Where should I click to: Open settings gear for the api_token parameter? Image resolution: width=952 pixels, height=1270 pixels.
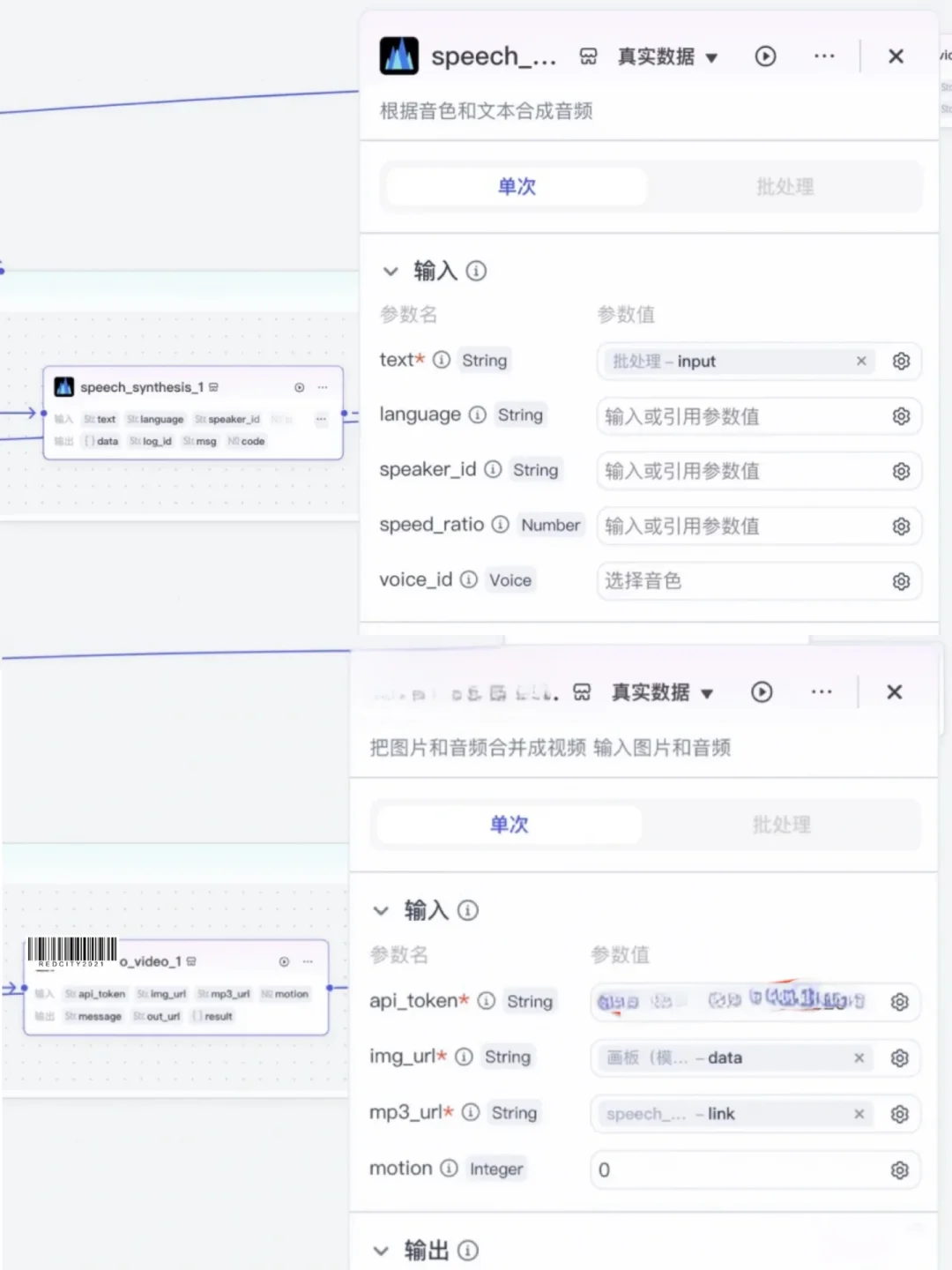coord(899,1002)
